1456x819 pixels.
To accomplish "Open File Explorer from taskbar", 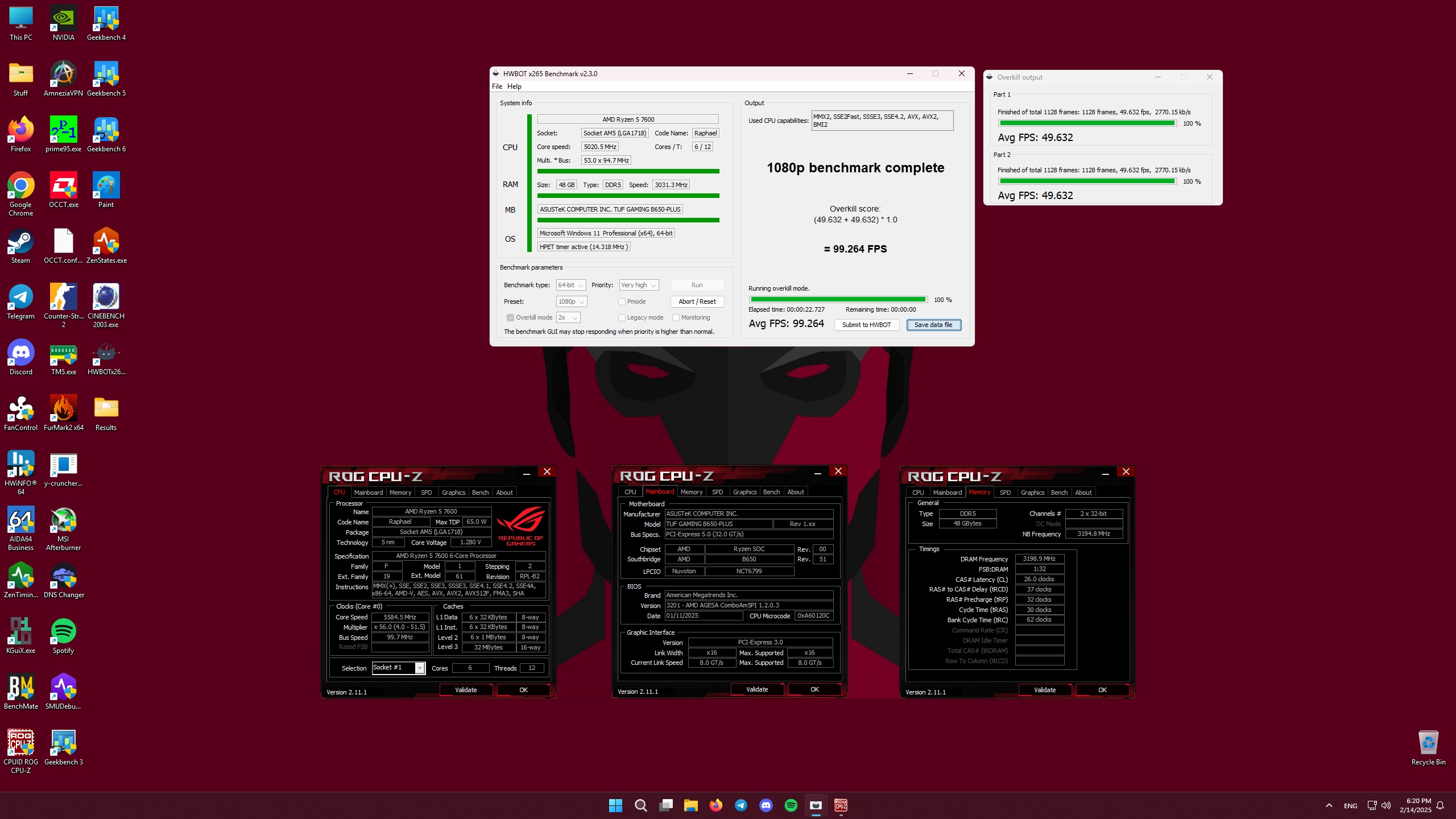I will click(x=690, y=805).
